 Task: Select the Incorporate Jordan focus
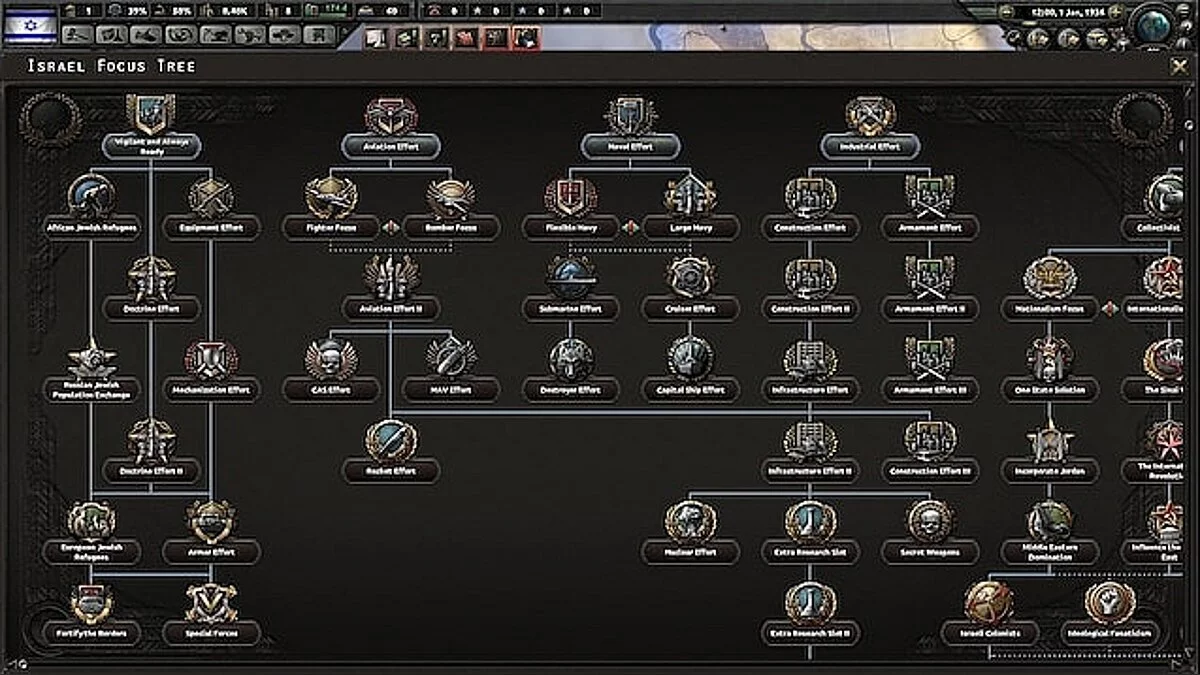pos(1049,442)
